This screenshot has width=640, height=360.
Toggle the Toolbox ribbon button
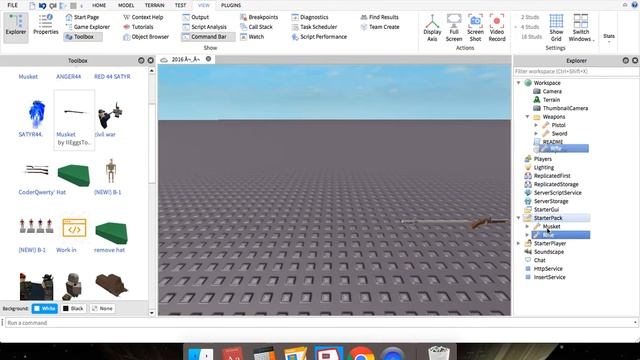(x=83, y=37)
